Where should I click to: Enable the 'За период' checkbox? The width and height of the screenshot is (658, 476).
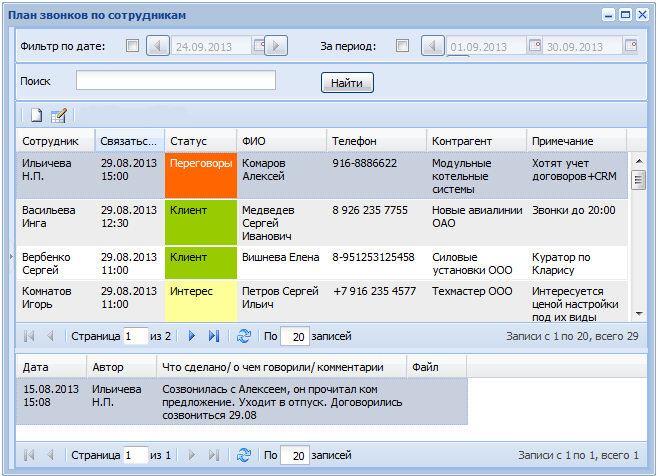coord(402,46)
